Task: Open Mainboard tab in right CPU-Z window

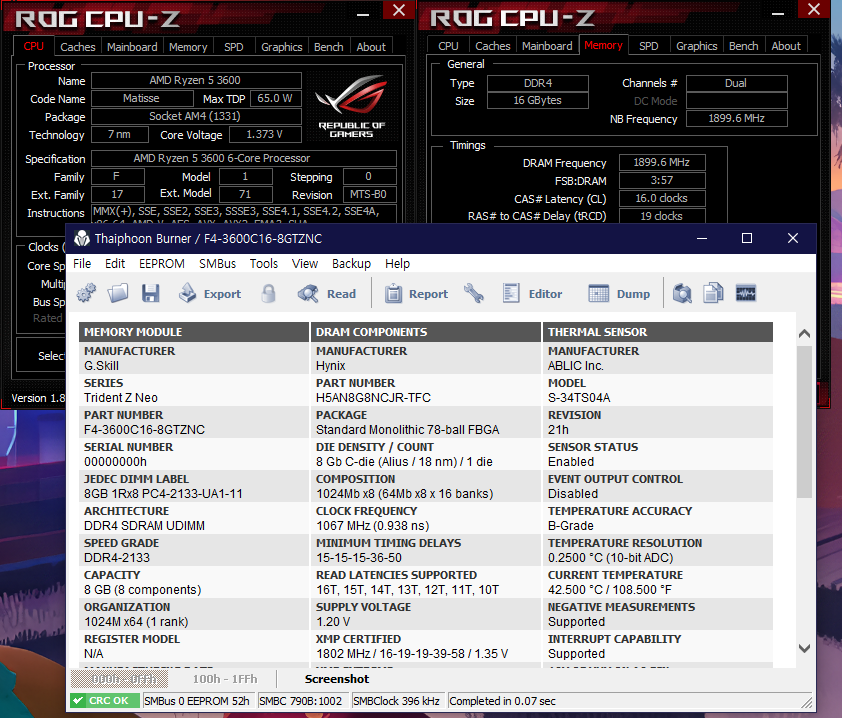Action: click(547, 46)
